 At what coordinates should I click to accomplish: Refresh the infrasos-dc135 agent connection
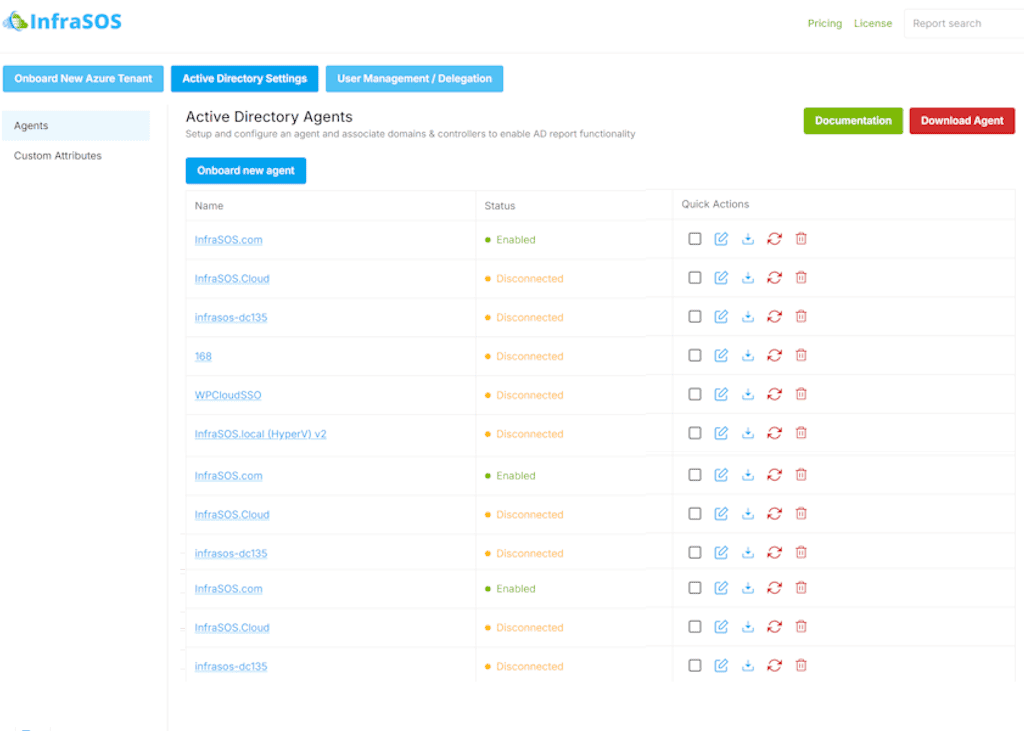click(774, 316)
